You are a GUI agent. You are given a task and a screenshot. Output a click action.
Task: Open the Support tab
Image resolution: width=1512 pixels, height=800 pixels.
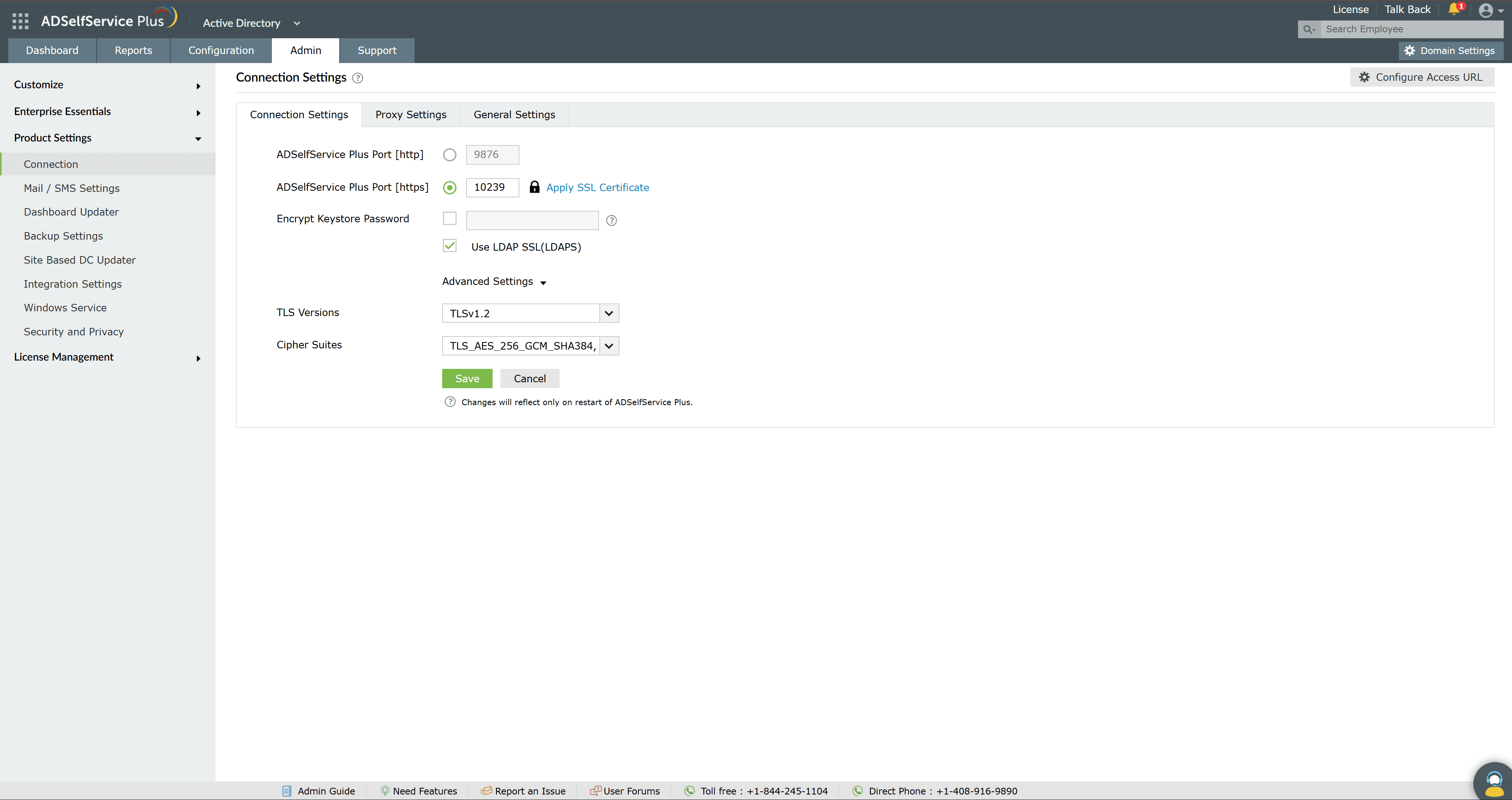377,50
